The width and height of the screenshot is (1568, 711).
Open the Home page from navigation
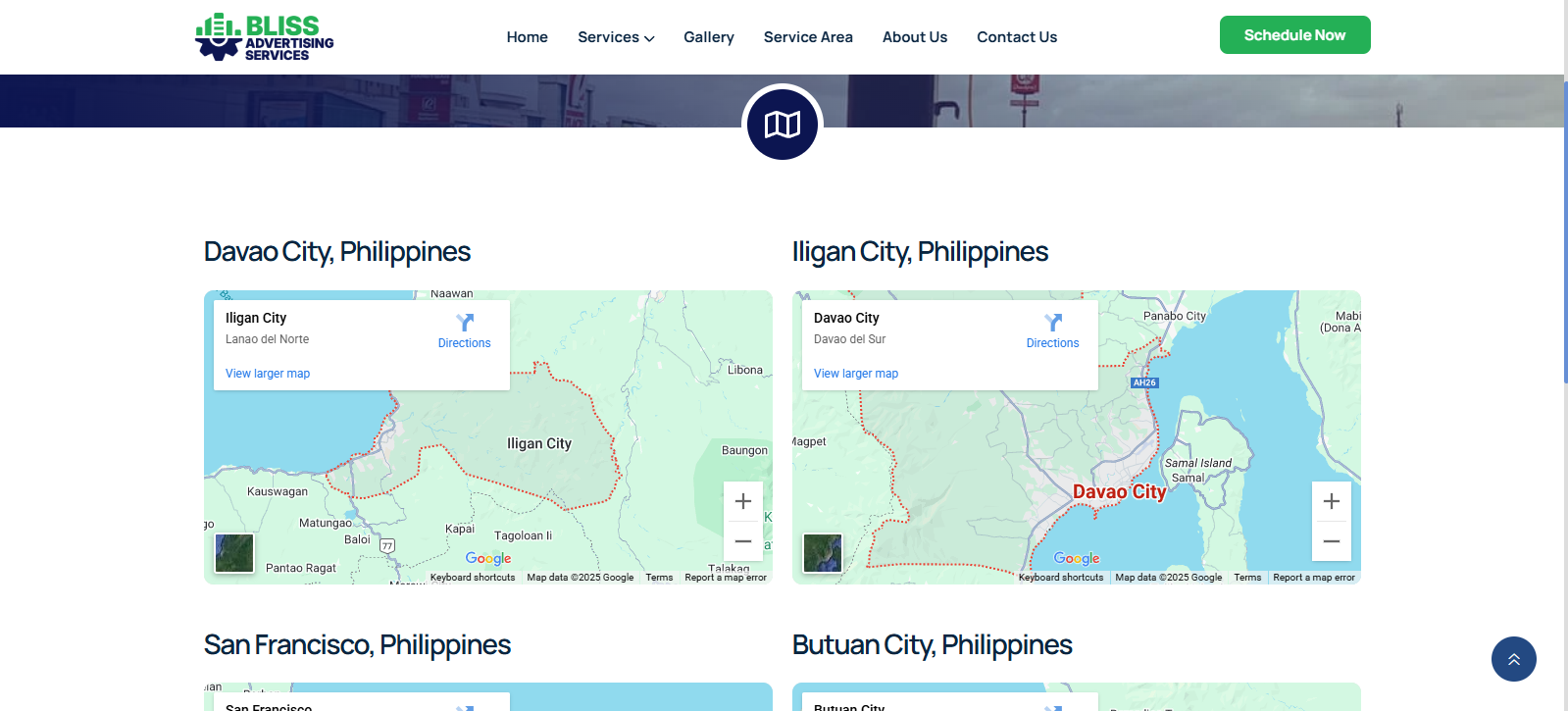coord(527,37)
